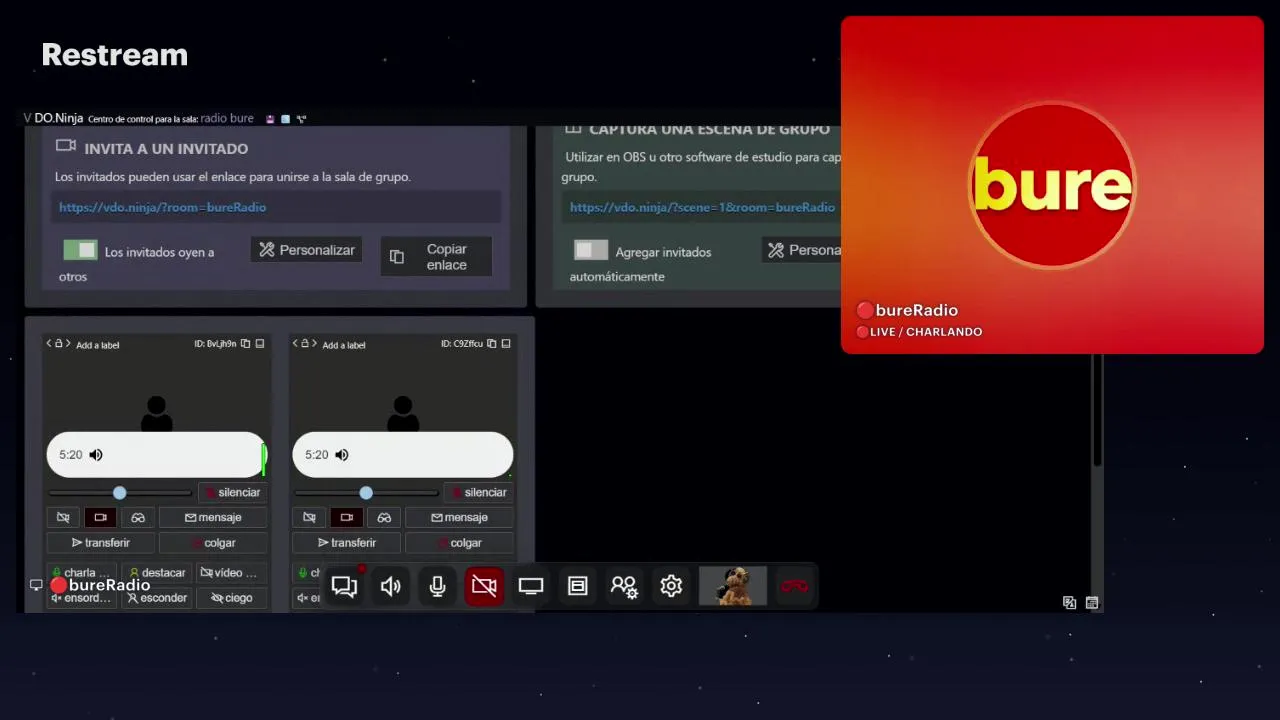Toggle 'Agregar invitados automáticamente' switch
The image size is (1280, 720).
pyautogui.click(x=590, y=250)
